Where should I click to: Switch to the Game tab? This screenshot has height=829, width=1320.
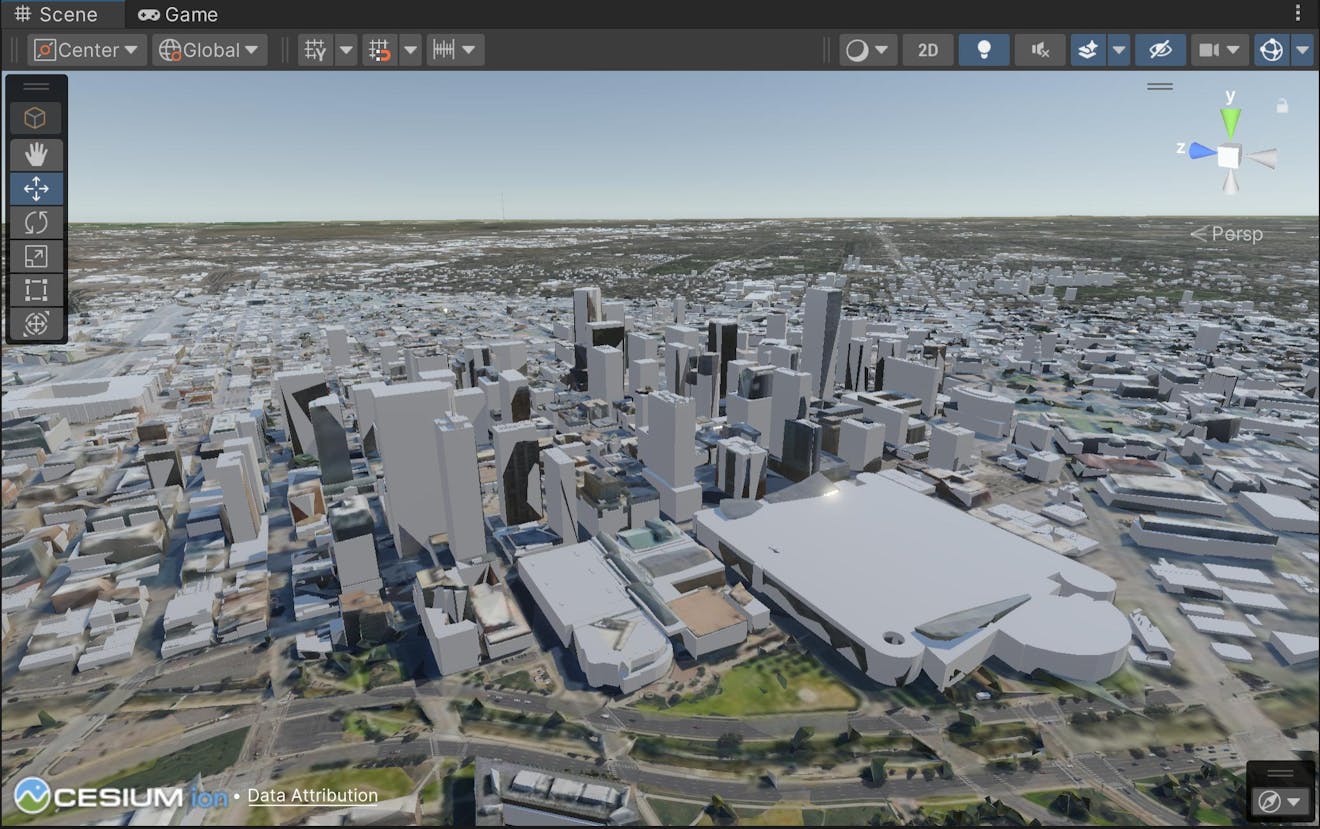(177, 14)
